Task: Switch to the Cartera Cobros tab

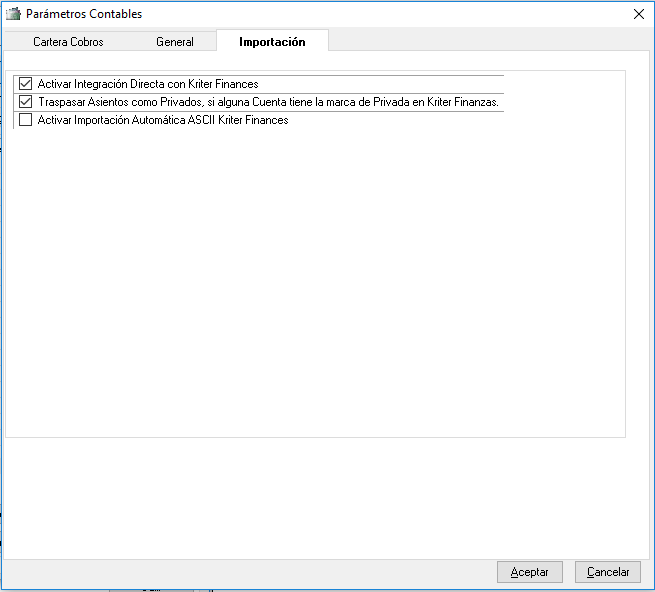Action: click(x=68, y=42)
